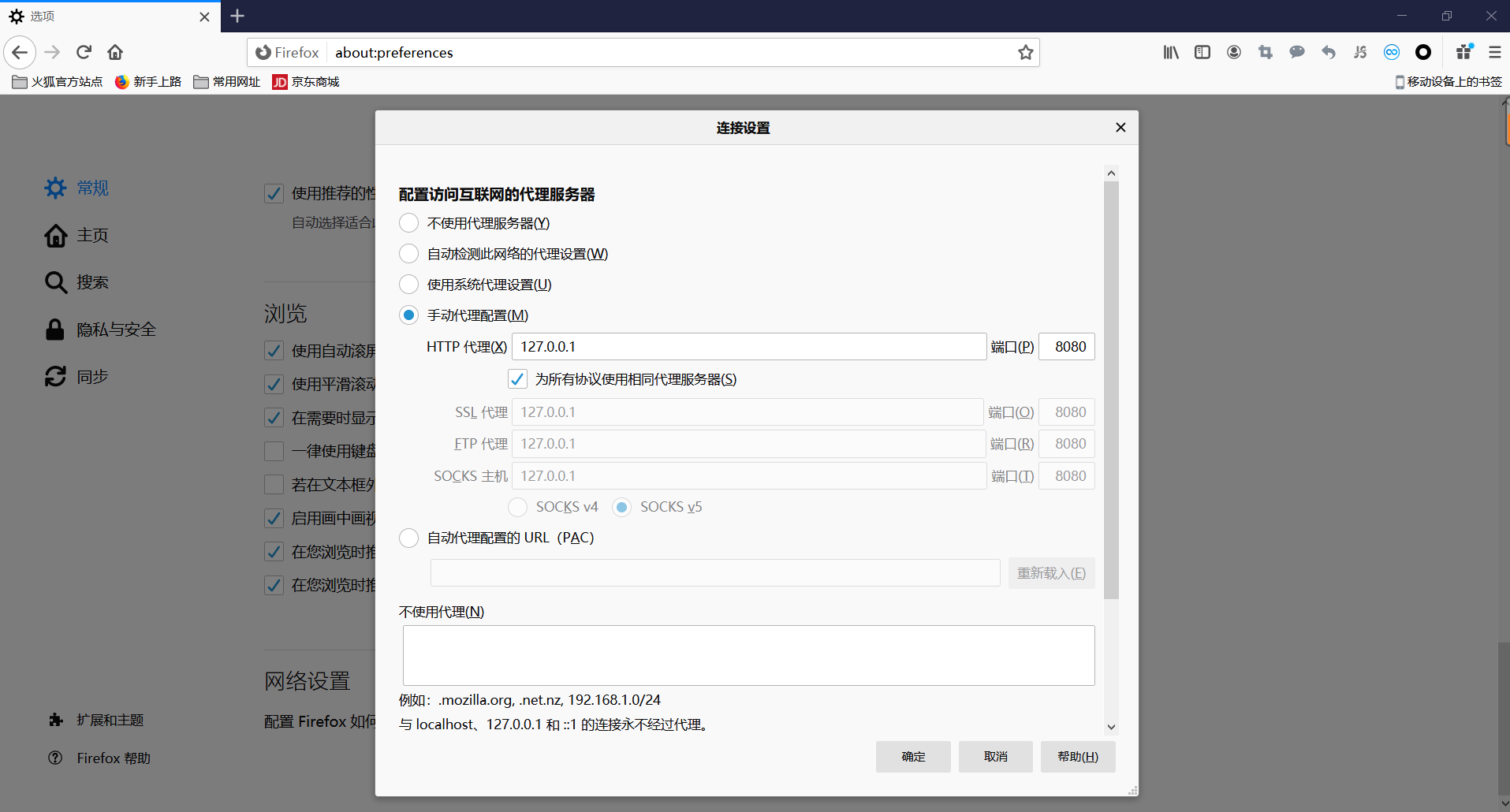Click the 帮助(H) button
Viewport: 1510px width, 812px height.
coord(1078,757)
